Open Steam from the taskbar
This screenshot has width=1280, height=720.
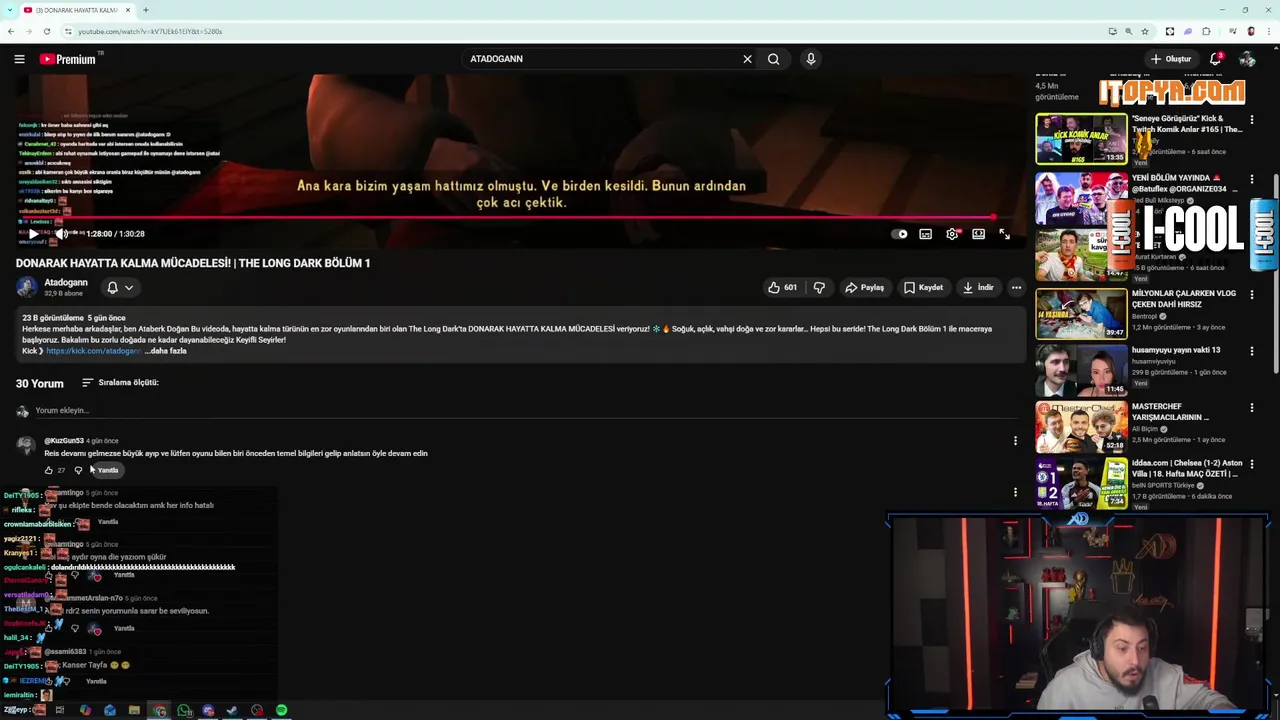coord(233,710)
